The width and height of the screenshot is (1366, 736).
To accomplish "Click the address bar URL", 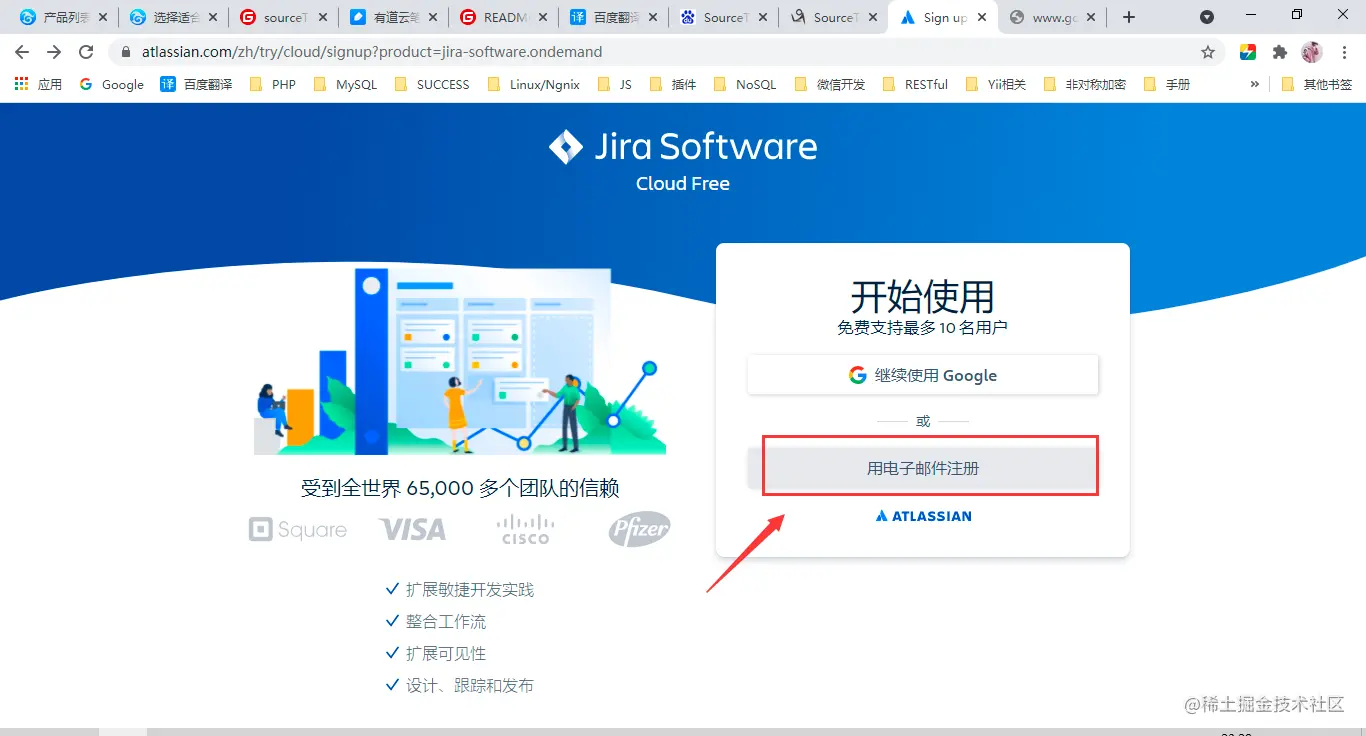I will pyautogui.click(x=372, y=52).
